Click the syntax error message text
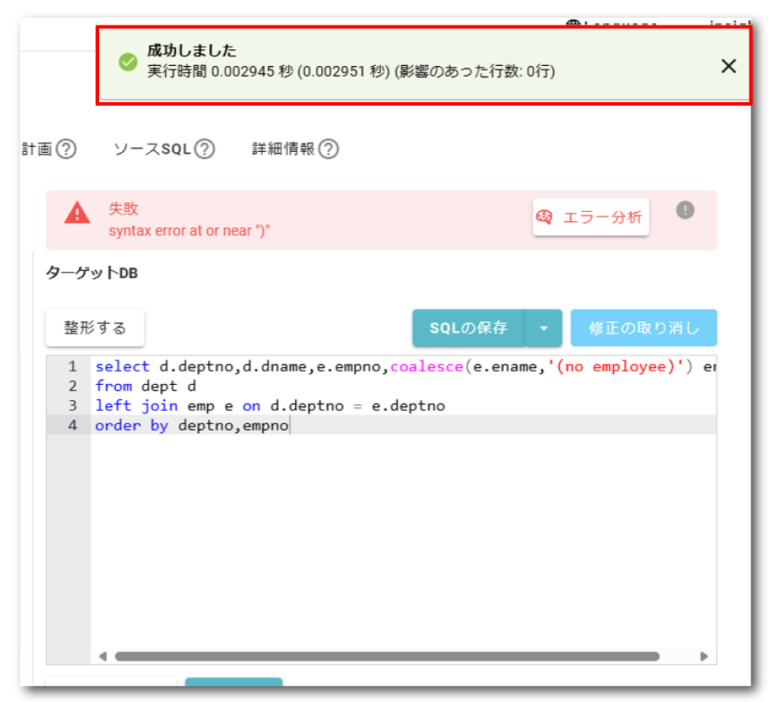 (189, 231)
